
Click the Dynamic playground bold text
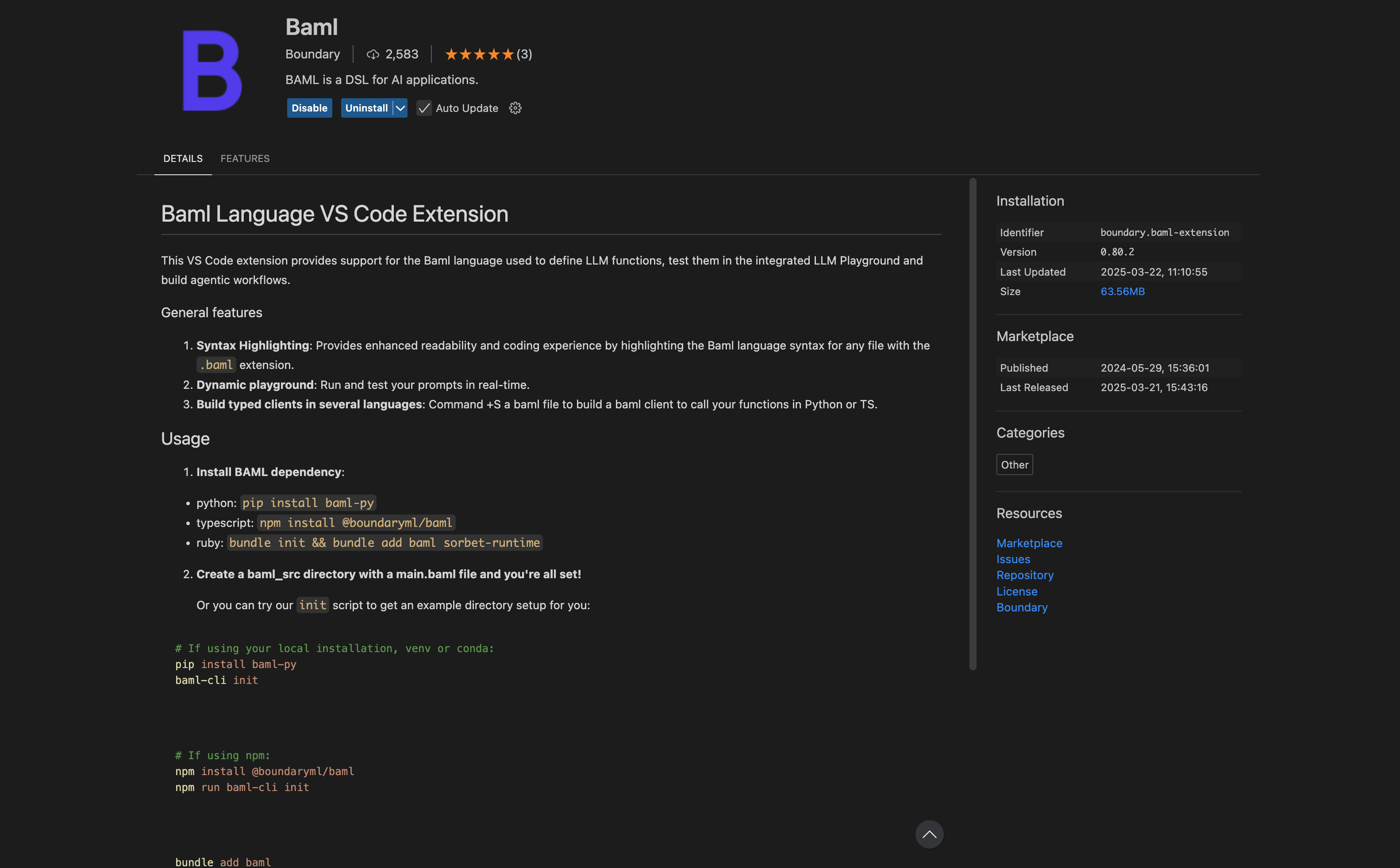(x=255, y=385)
